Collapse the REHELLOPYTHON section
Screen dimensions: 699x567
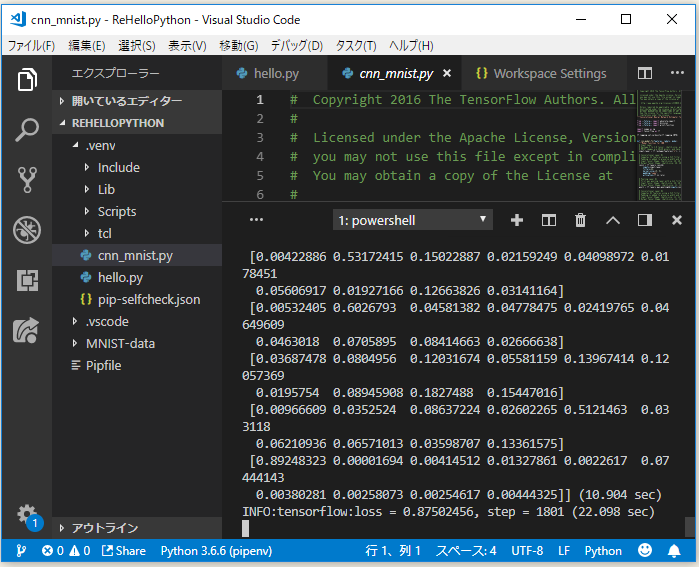[137, 123]
